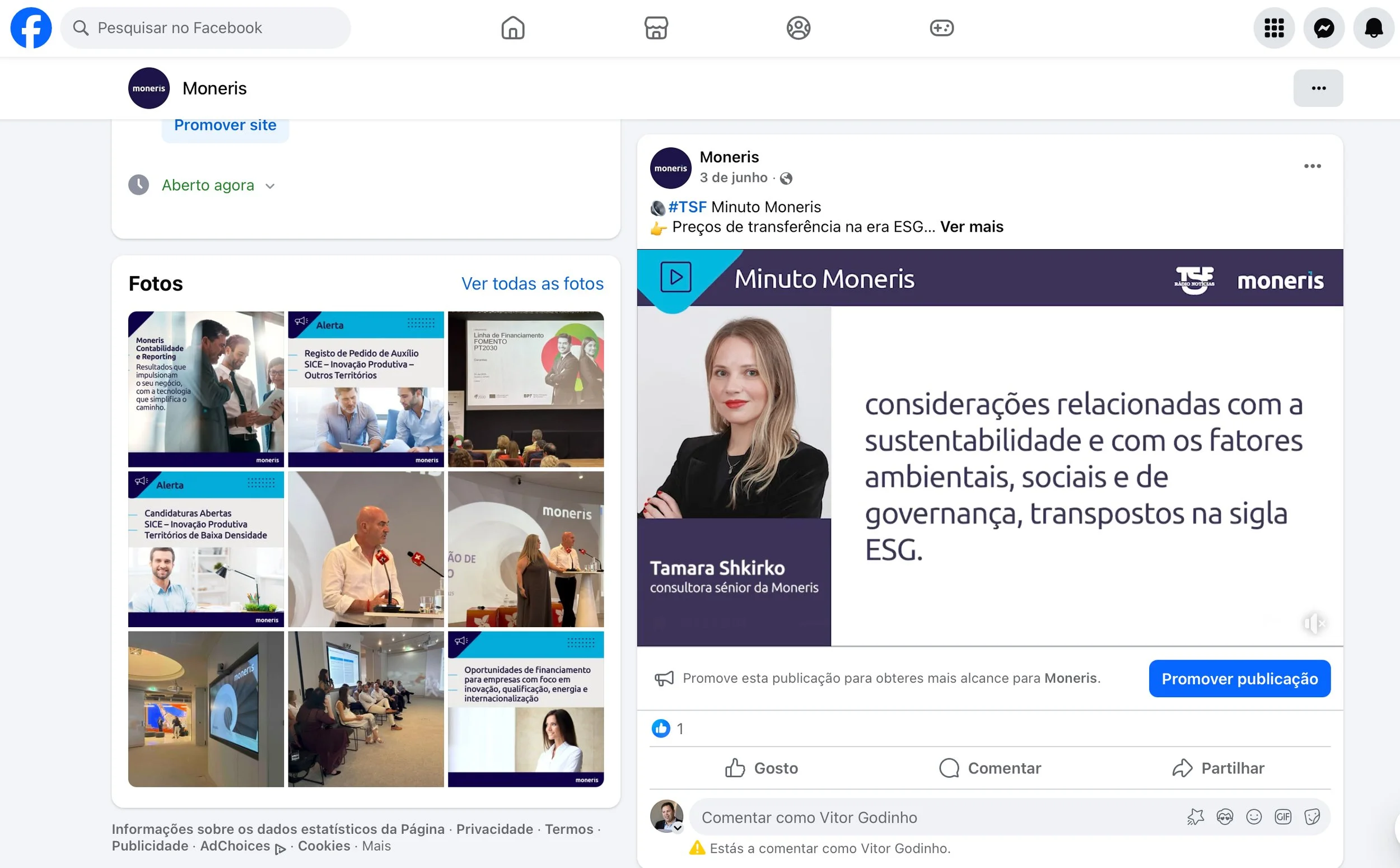
Task: Open Linha de Financiamento FOMENTO photo
Action: coord(525,389)
